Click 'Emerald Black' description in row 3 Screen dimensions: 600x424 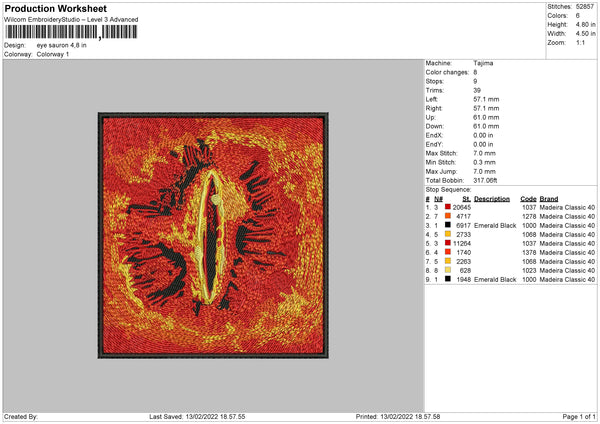pyautogui.click(x=495, y=226)
